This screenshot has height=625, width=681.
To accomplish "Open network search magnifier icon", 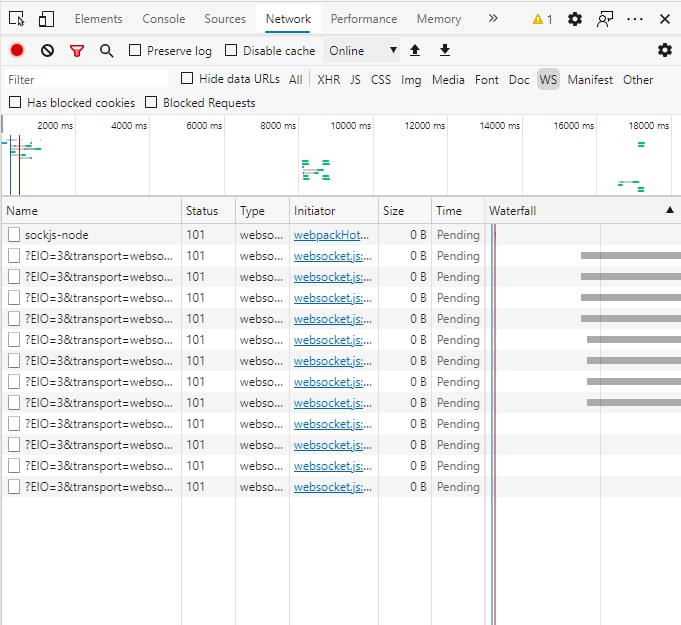I will pyautogui.click(x=106, y=51).
